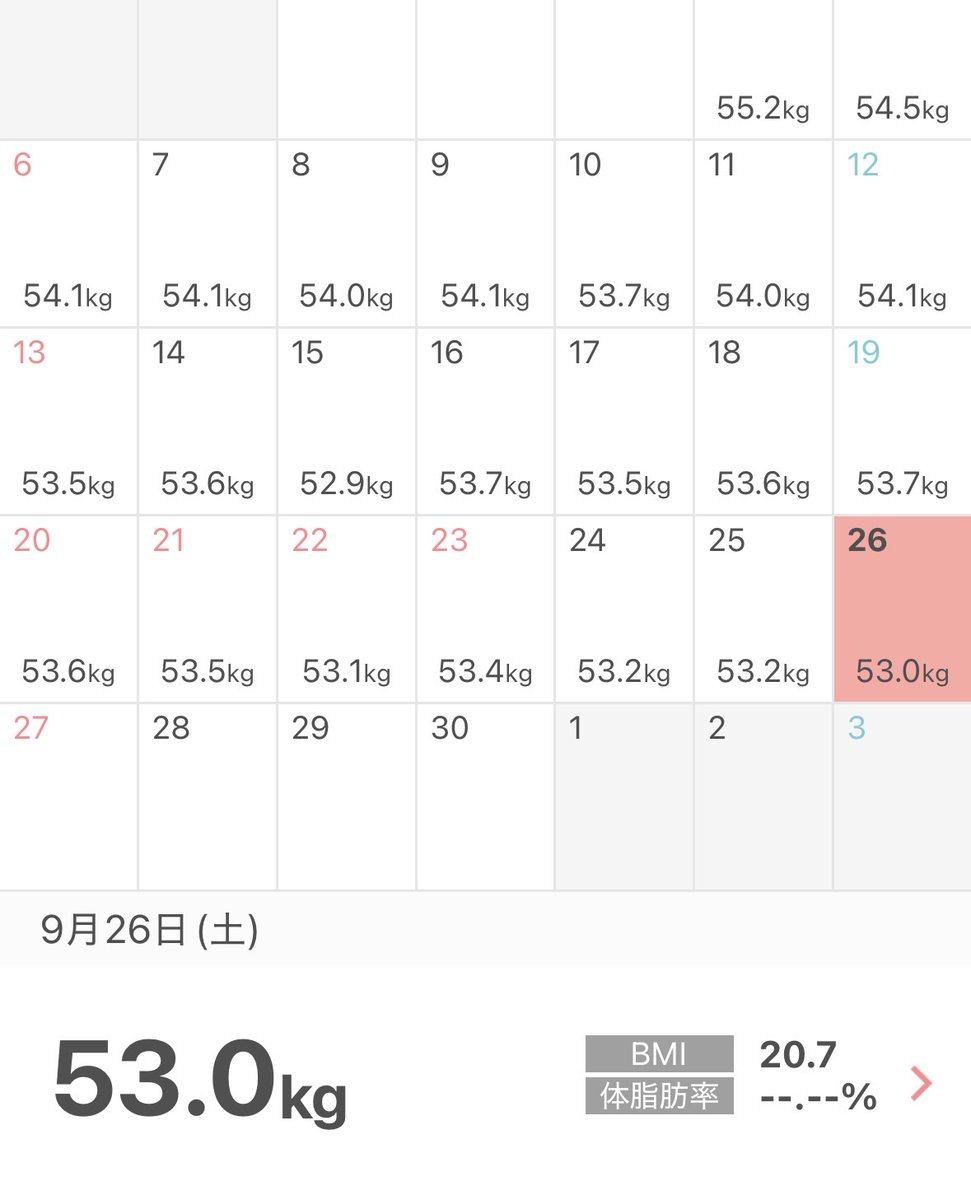
Task: Choose day 10 with 53.7kg
Action: 624,233
